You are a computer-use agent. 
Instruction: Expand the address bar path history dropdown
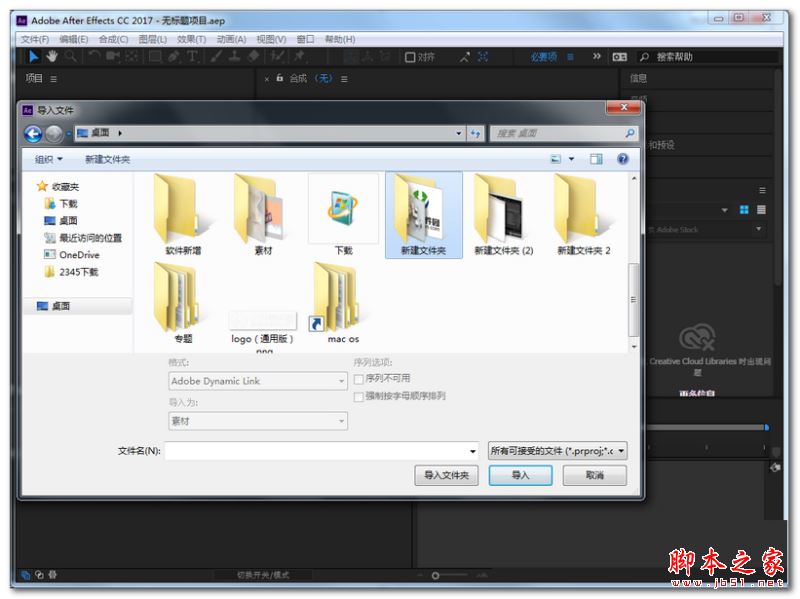tap(459, 134)
